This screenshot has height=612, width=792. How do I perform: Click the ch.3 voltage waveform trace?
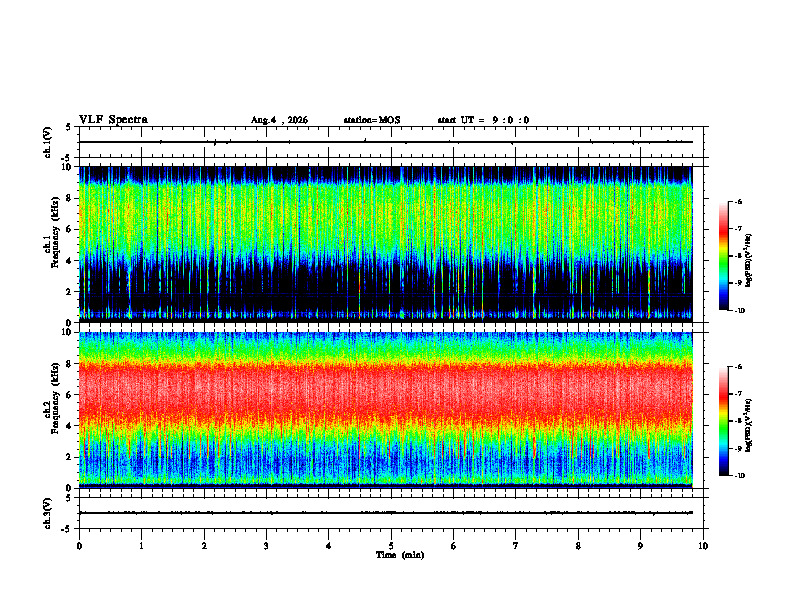[x=385, y=513]
